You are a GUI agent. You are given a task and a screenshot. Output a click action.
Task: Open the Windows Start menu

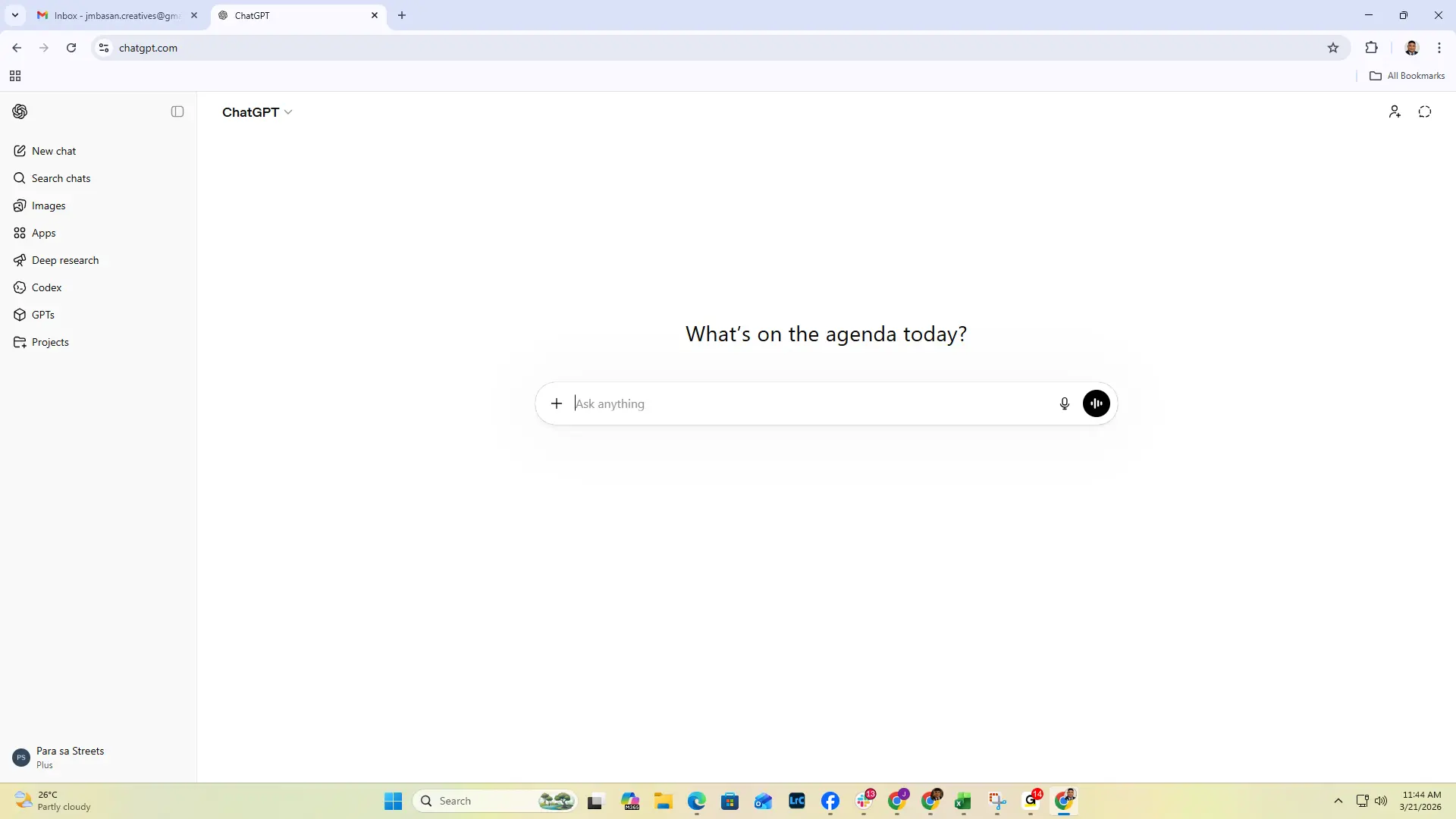[393, 801]
